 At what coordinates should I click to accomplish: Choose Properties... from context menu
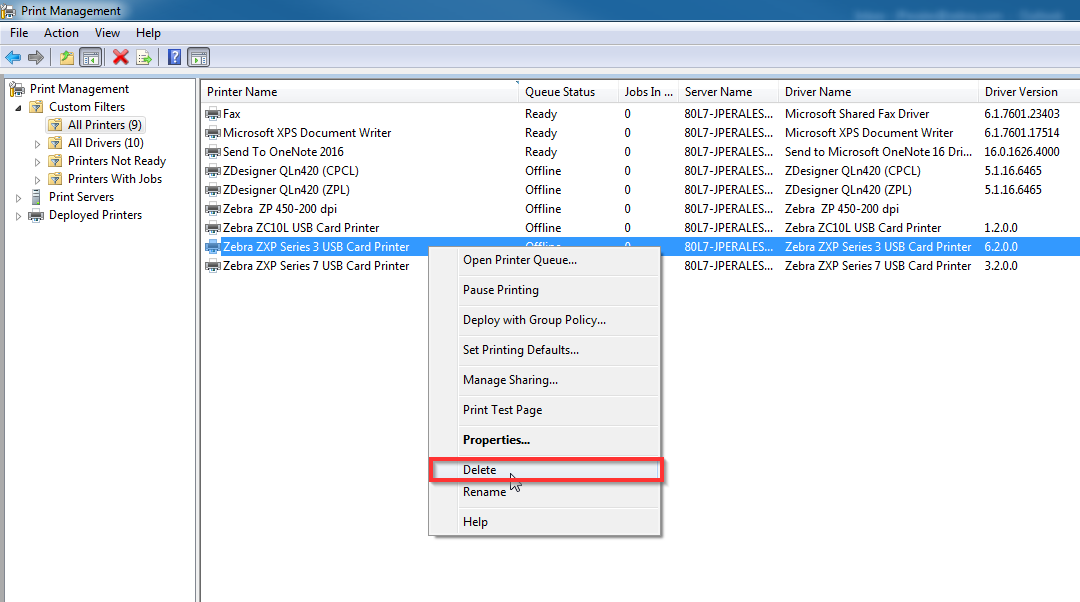coord(544,440)
